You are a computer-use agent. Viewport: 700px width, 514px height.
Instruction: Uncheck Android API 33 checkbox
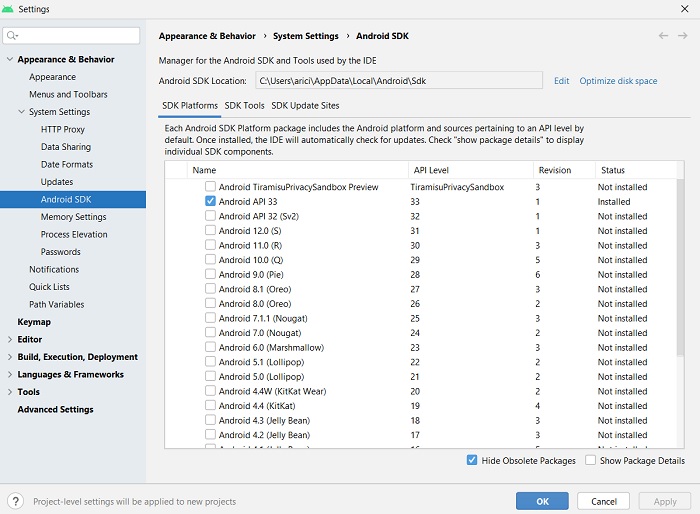(x=210, y=201)
